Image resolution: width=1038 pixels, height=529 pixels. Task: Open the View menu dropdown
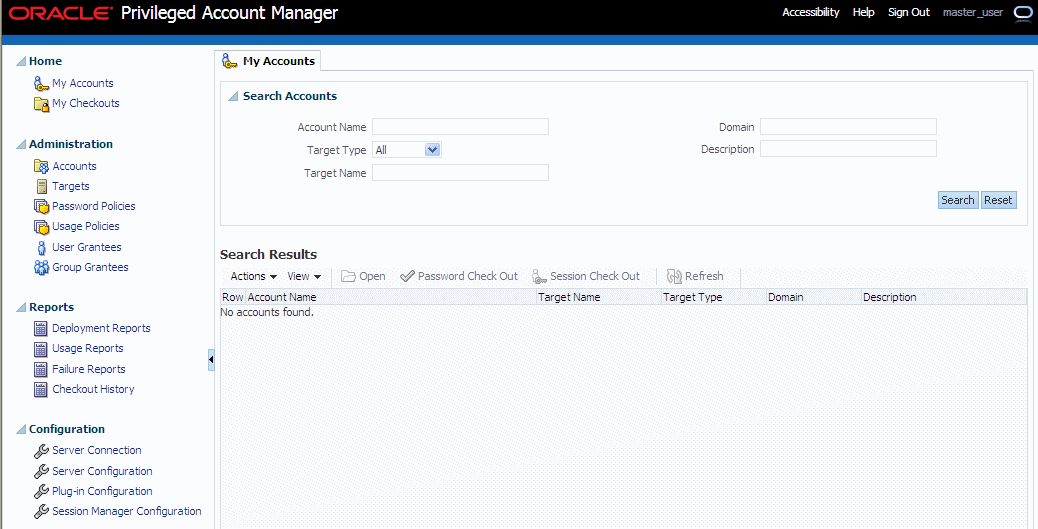[x=304, y=276]
